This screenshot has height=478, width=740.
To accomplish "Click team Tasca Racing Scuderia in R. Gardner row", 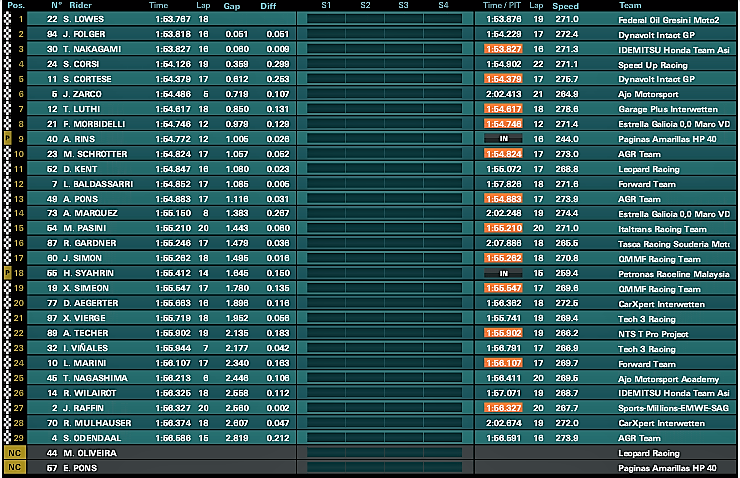I will coord(674,244).
